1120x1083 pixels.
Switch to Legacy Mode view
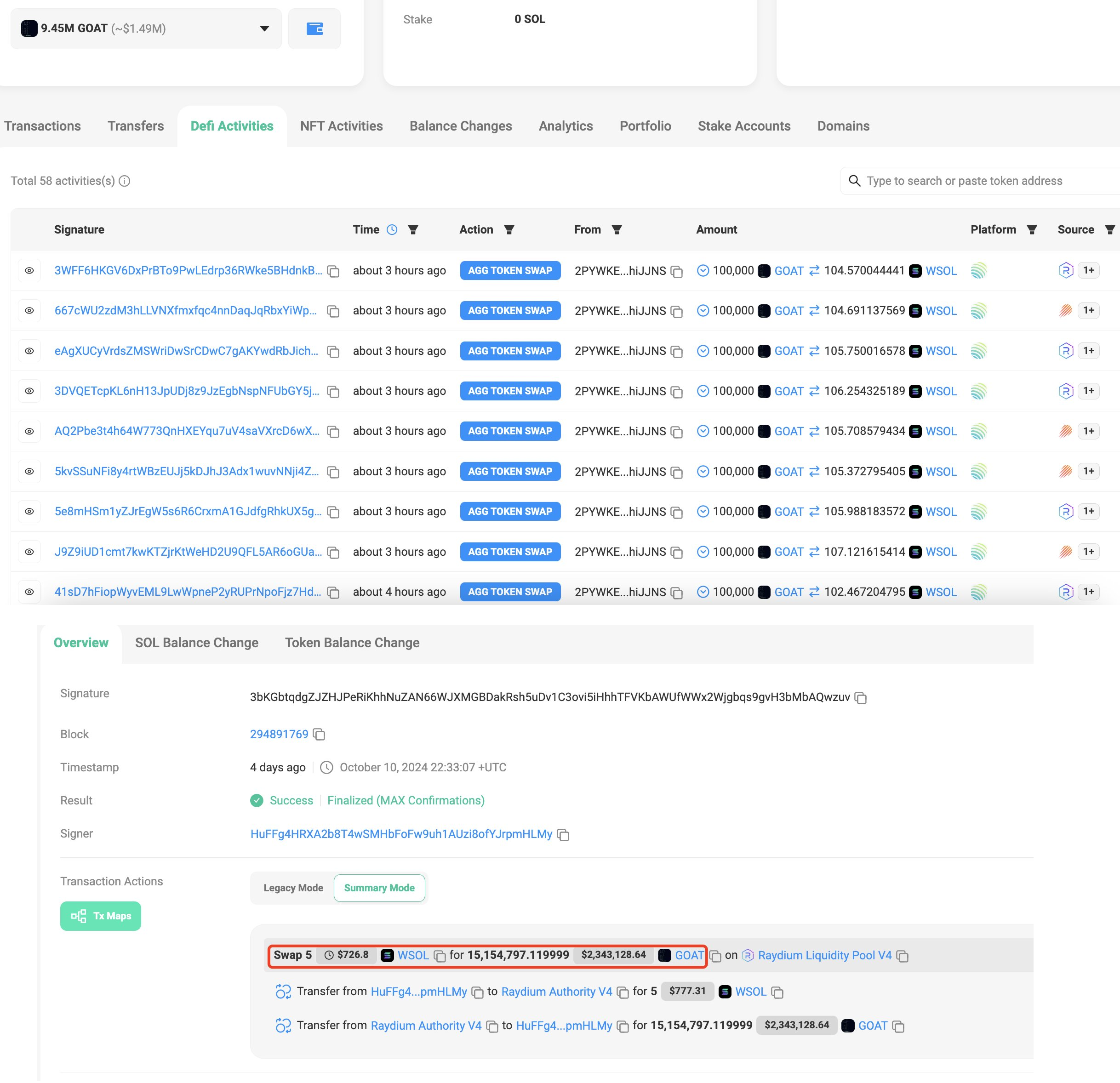(293, 888)
